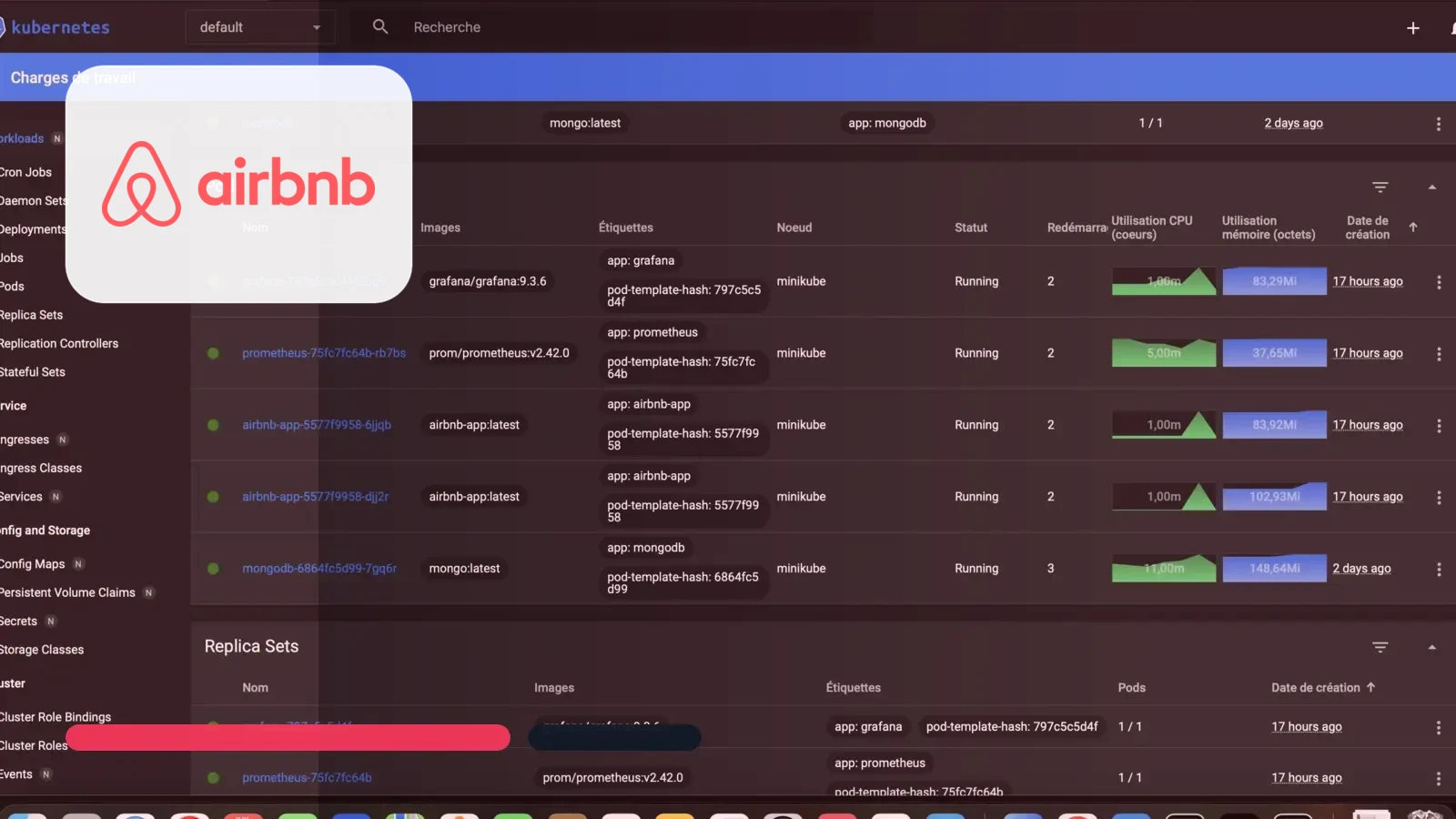
Task: Click the app: mongodb label in deployment row
Action: [887, 123]
